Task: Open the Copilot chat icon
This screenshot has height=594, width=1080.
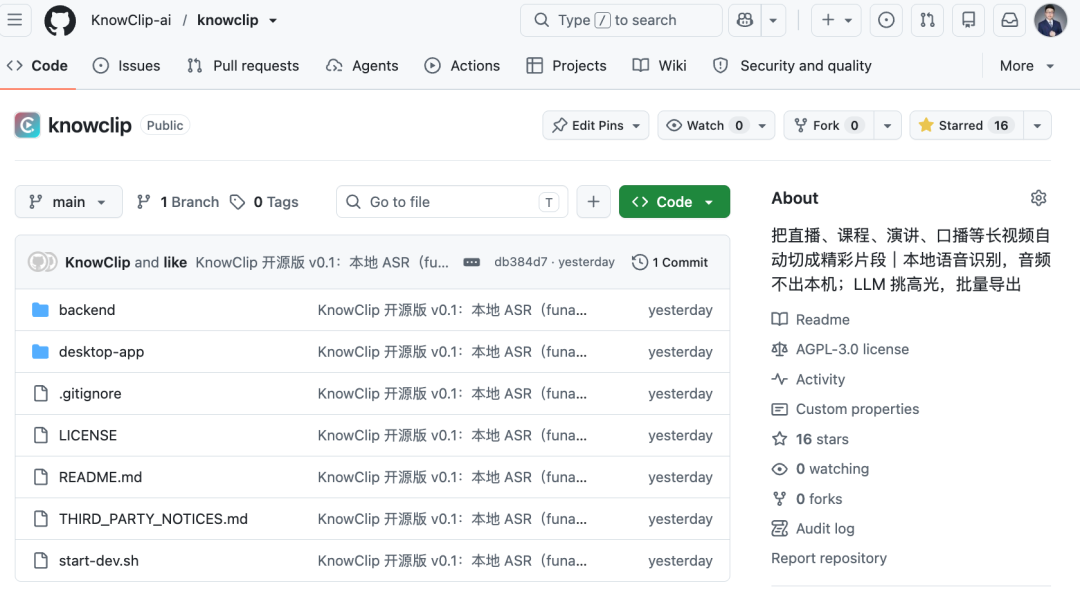Action: click(x=745, y=20)
